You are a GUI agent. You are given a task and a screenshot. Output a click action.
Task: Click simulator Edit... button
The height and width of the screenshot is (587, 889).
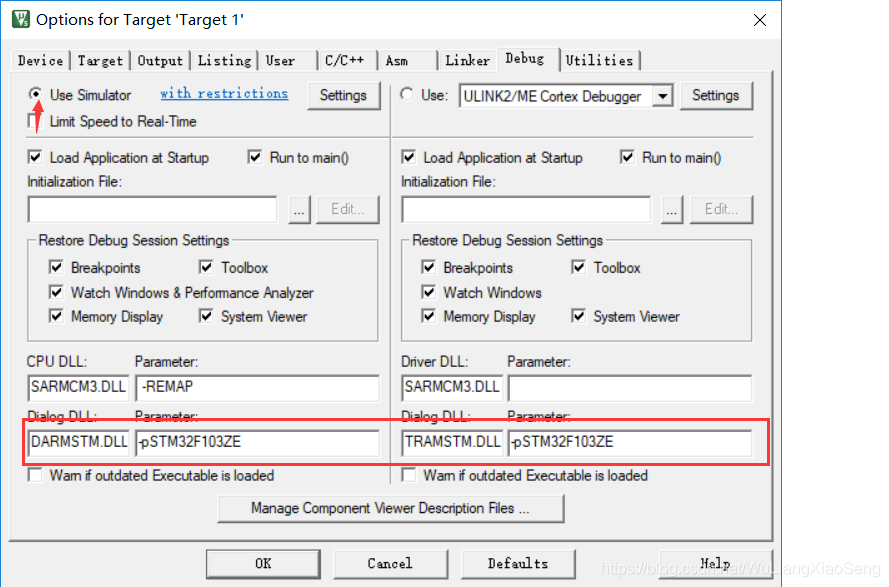pyautogui.click(x=348, y=209)
